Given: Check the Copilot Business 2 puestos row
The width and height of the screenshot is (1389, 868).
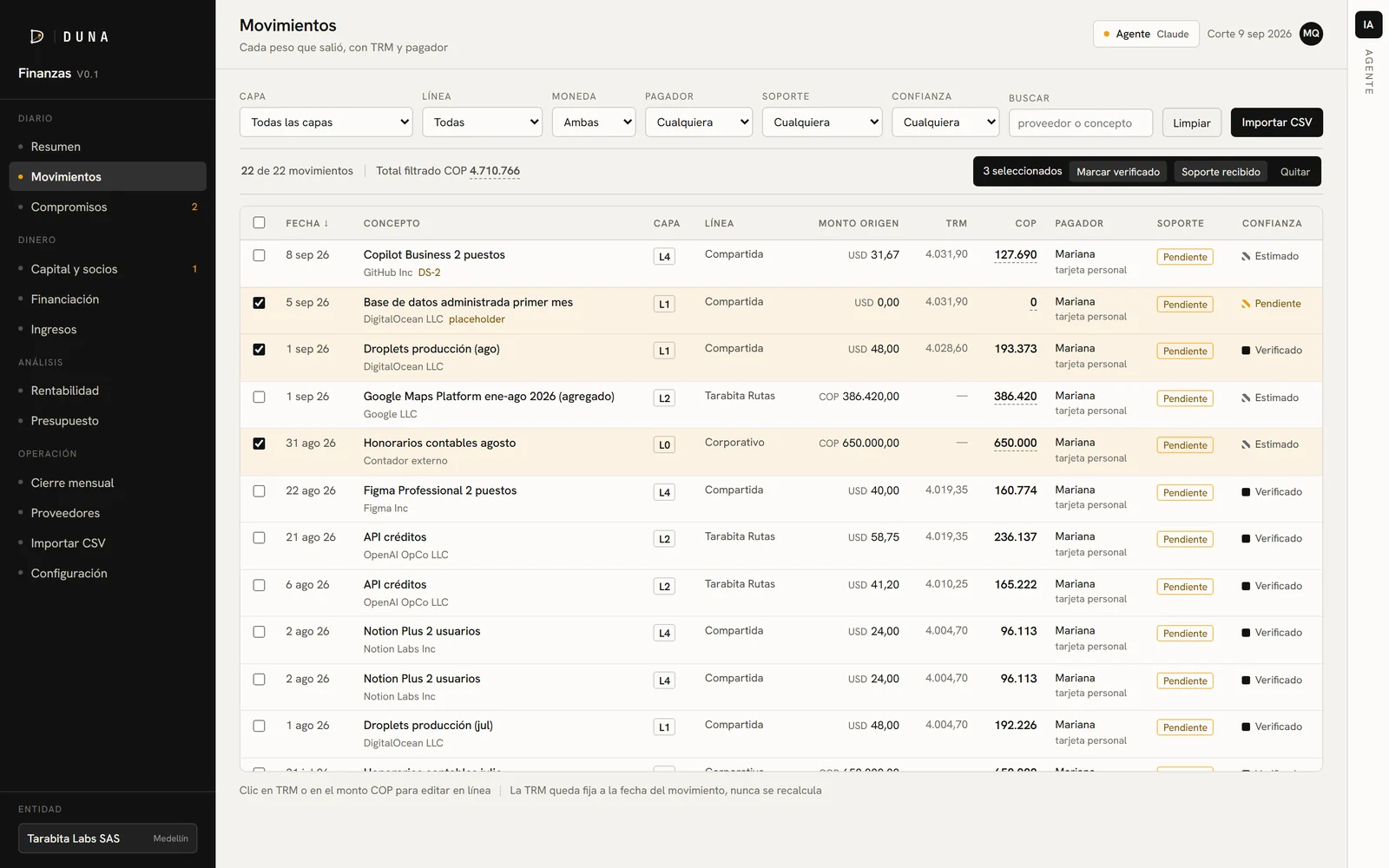Looking at the screenshot, I should click(x=259, y=255).
